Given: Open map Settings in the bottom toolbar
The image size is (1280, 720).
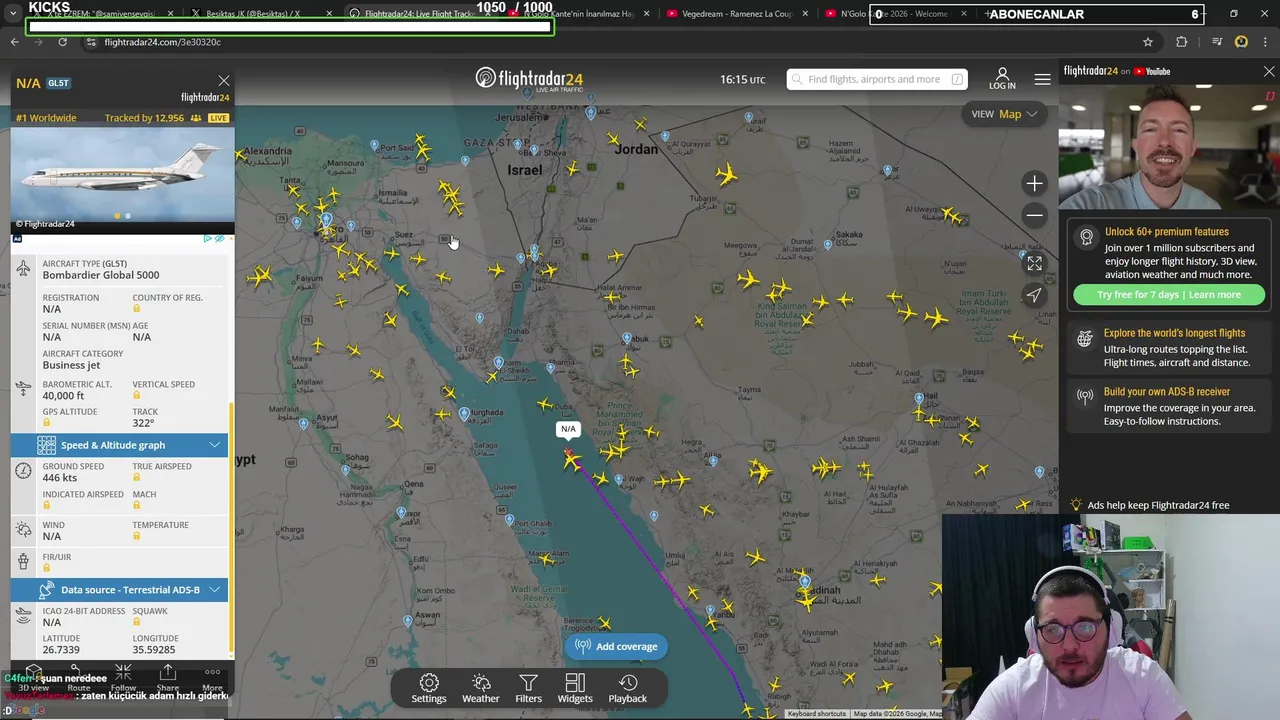Looking at the screenshot, I should 429,688.
